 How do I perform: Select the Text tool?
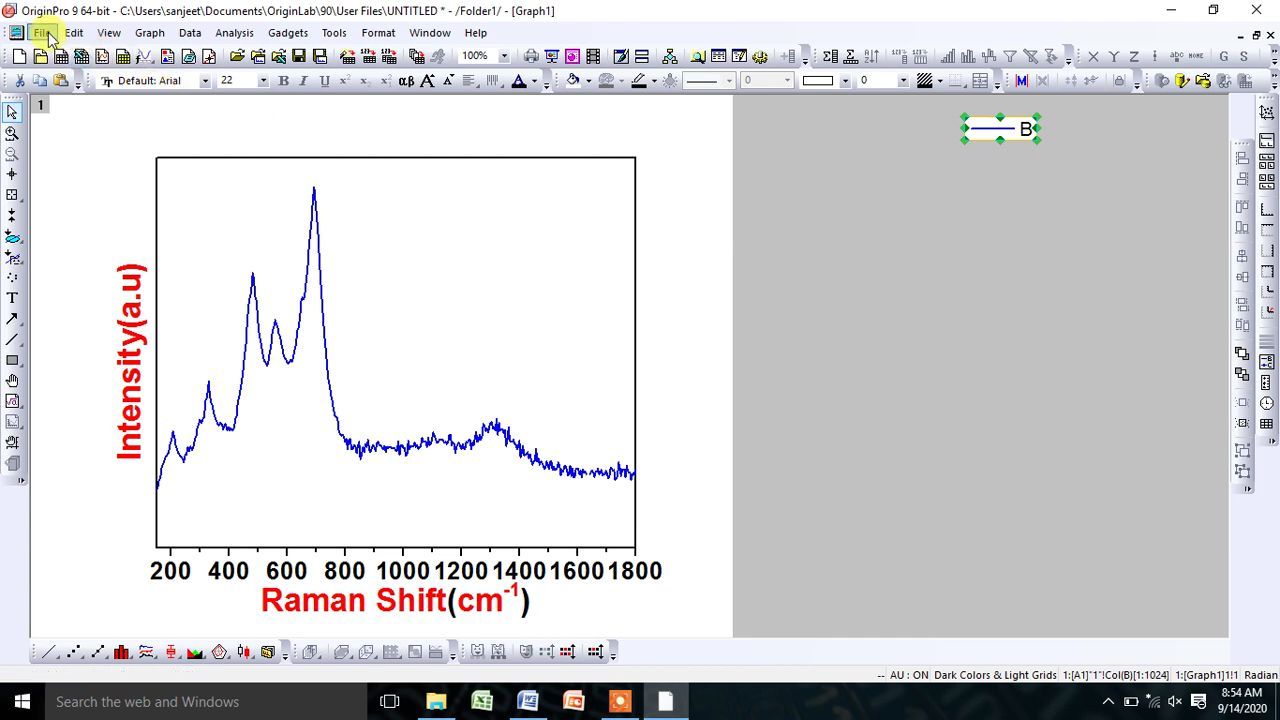[x=12, y=298]
